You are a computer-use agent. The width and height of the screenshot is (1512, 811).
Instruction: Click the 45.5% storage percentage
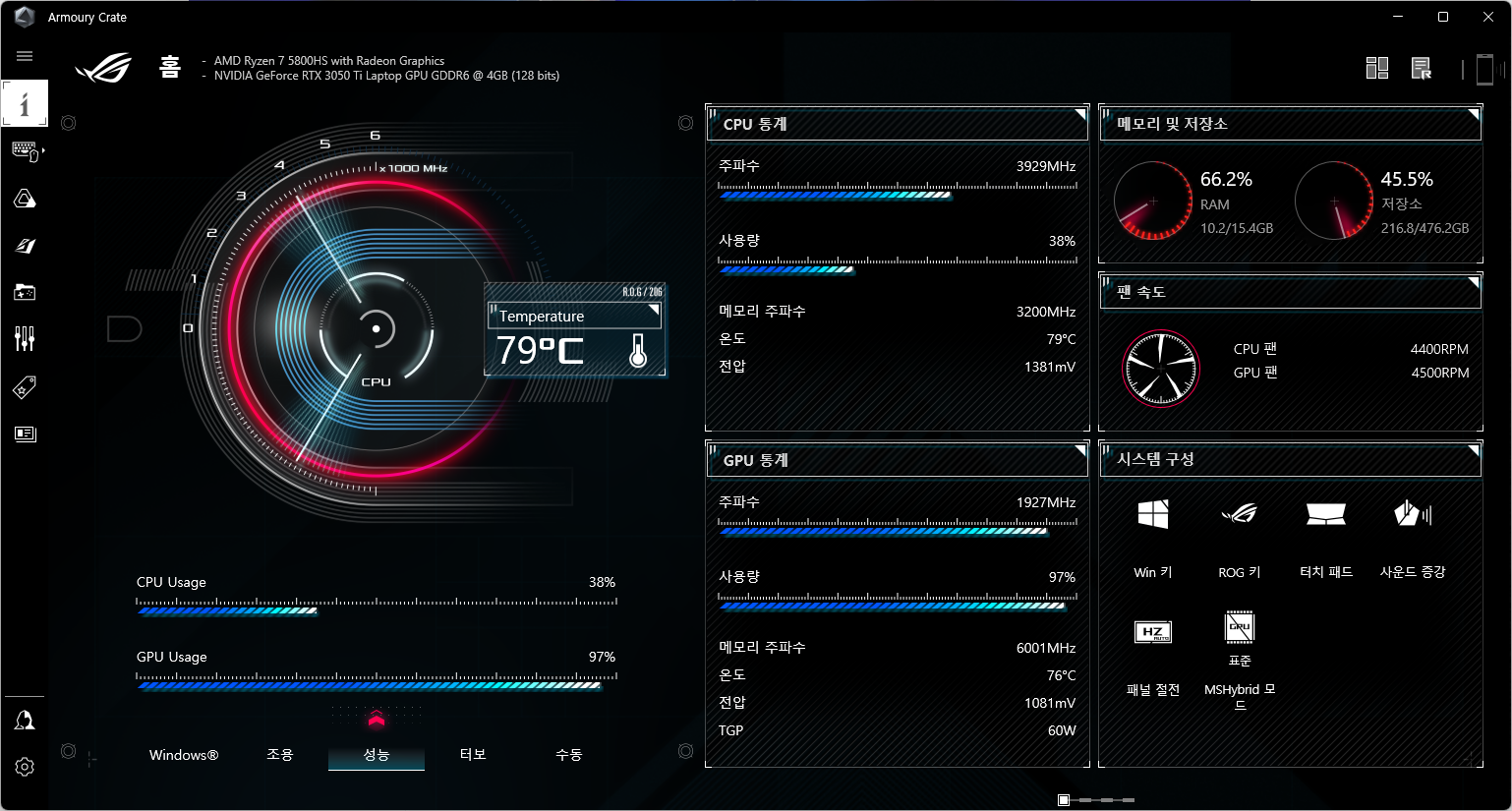1407,179
